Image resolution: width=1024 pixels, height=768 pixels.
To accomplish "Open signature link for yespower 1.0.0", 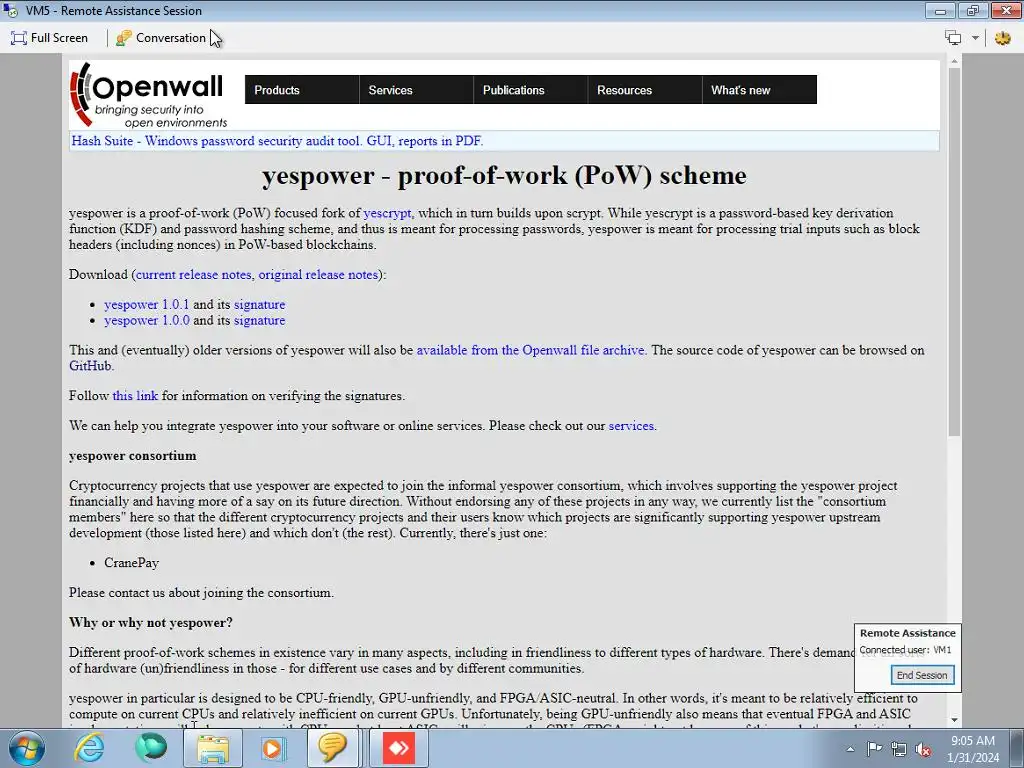I will (259, 321).
